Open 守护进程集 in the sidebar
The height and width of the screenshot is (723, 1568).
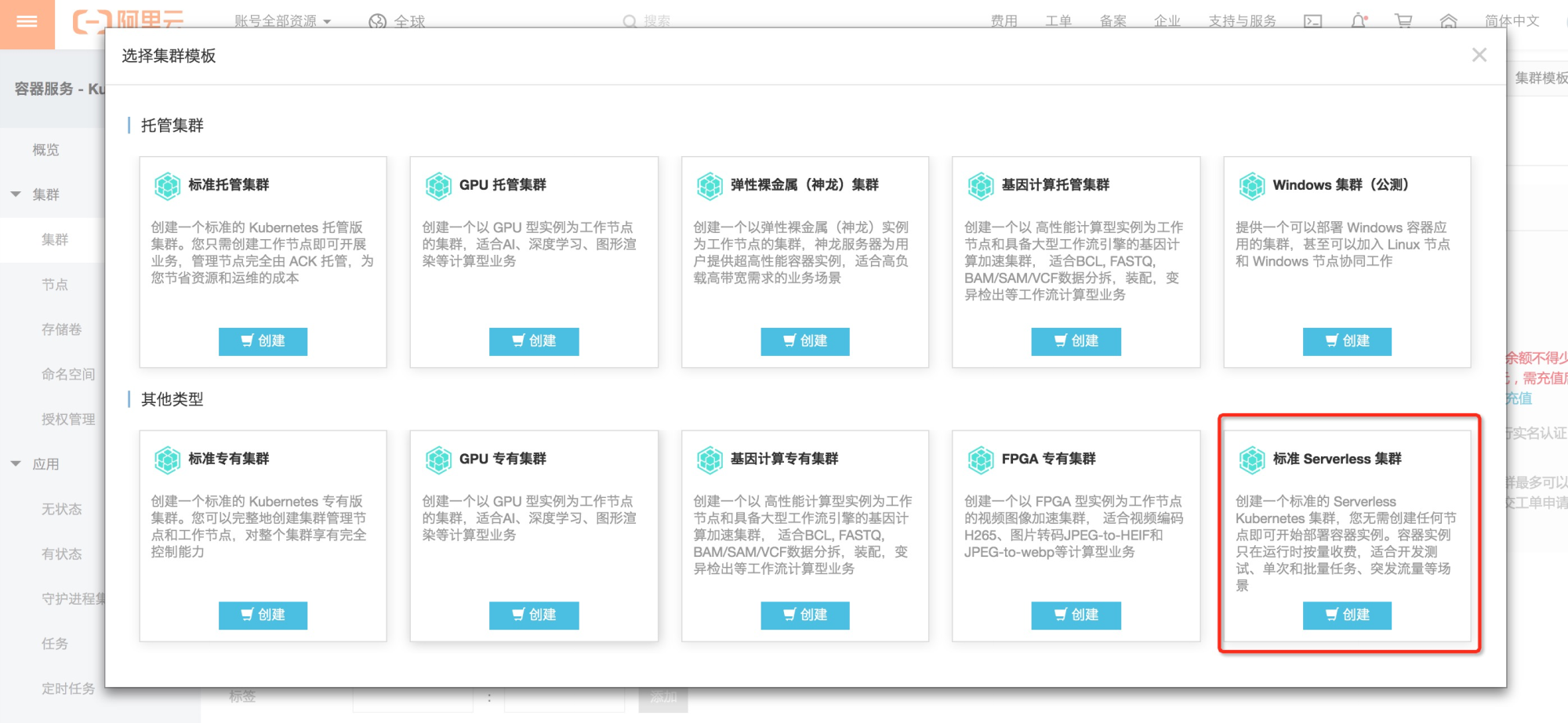[x=73, y=599]
